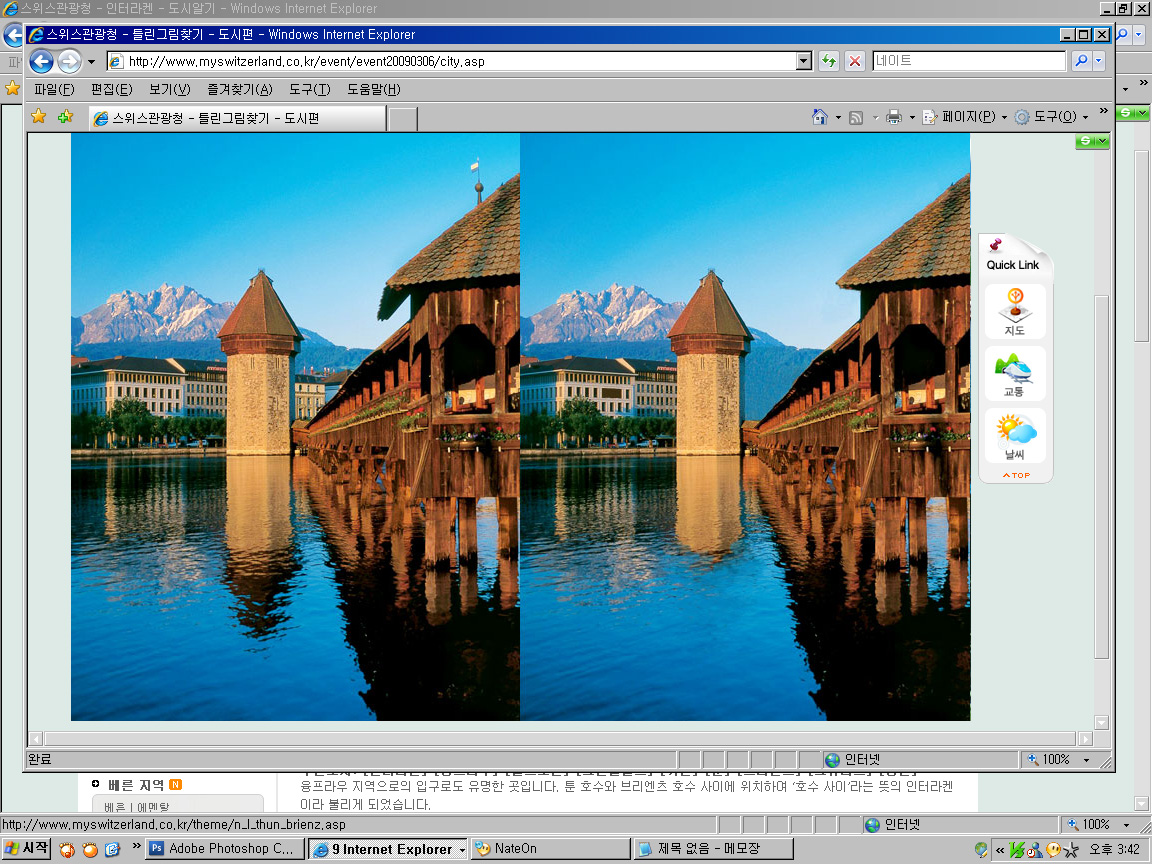The image size is (1152, 864).
Task: Open the 교통 transport Quick Link icon
Action: point(1015,374)
